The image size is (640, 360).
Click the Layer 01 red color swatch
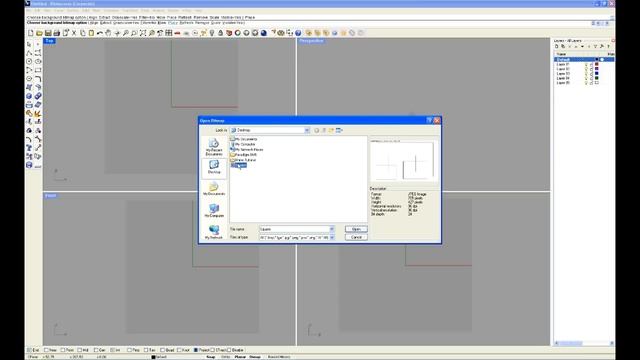tap(596, 64)
